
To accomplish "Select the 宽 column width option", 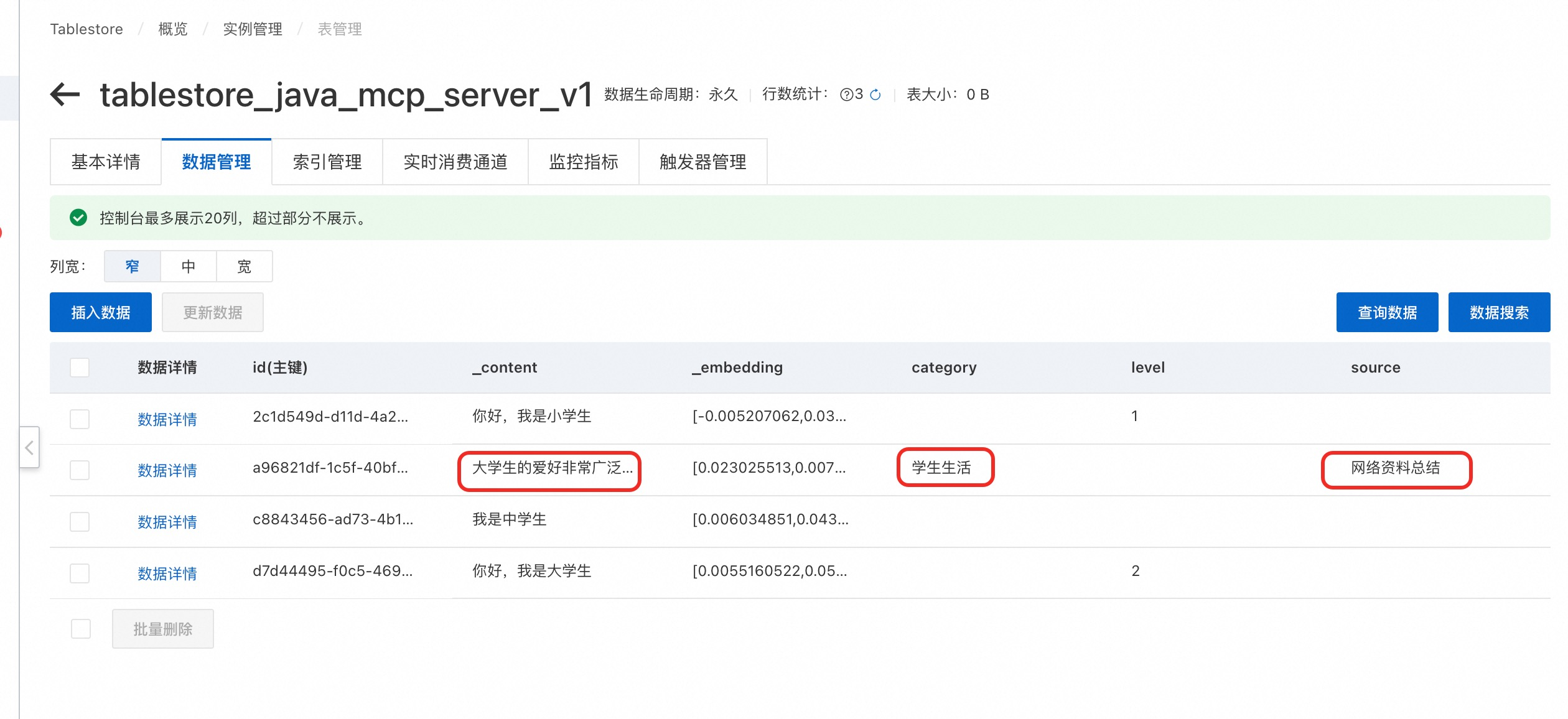I will coord(244,266).
